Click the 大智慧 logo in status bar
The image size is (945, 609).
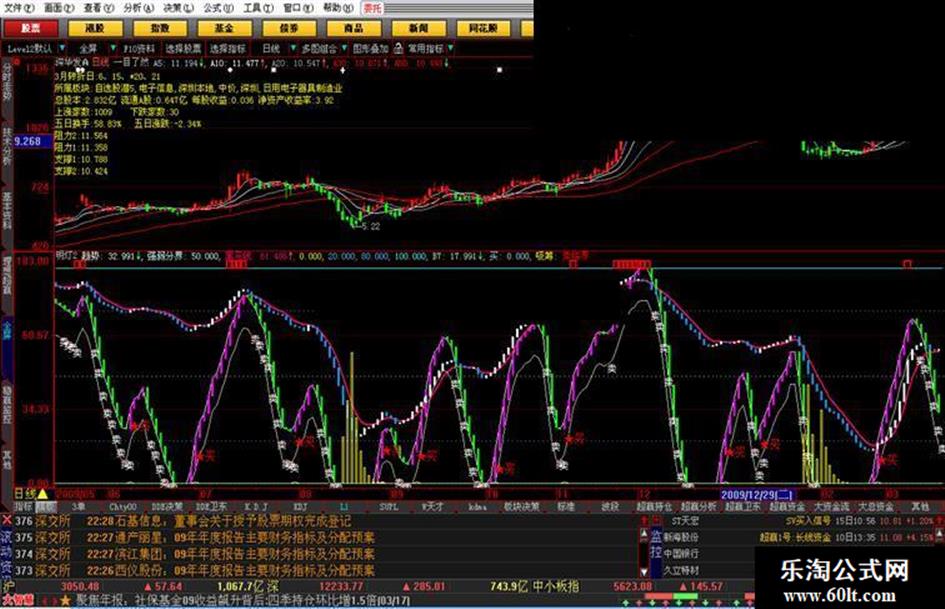18,601
